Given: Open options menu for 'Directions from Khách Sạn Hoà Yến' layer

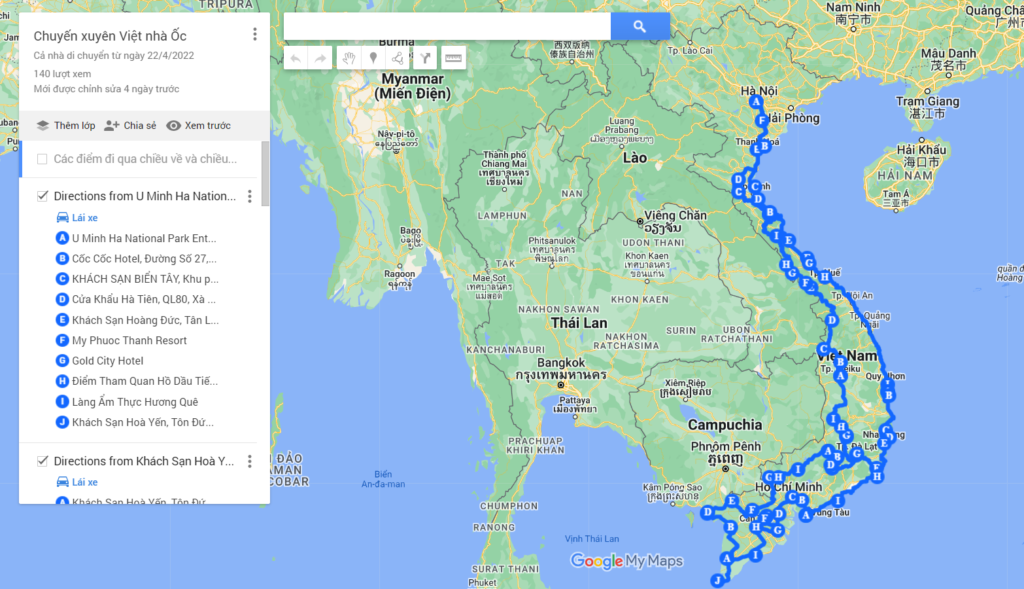Looking at the screenshot, I should [x=250, y=461].
